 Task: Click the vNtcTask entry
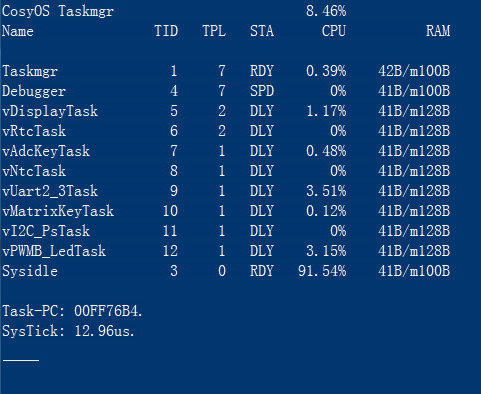click(x=34, y=171)
